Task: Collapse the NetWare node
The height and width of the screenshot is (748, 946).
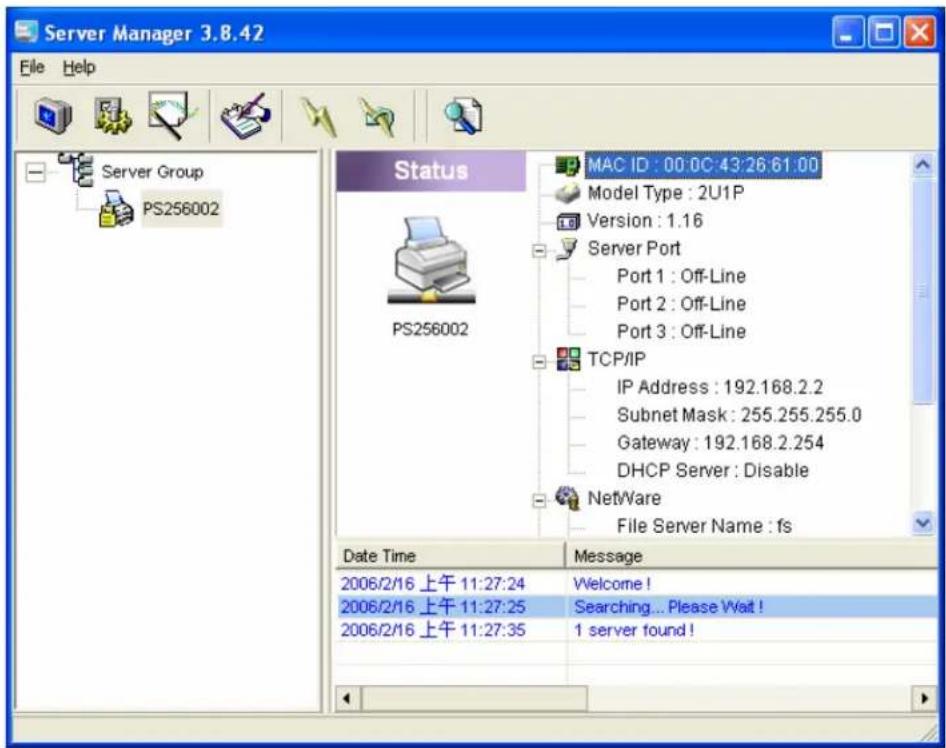Action: (539, 499)
